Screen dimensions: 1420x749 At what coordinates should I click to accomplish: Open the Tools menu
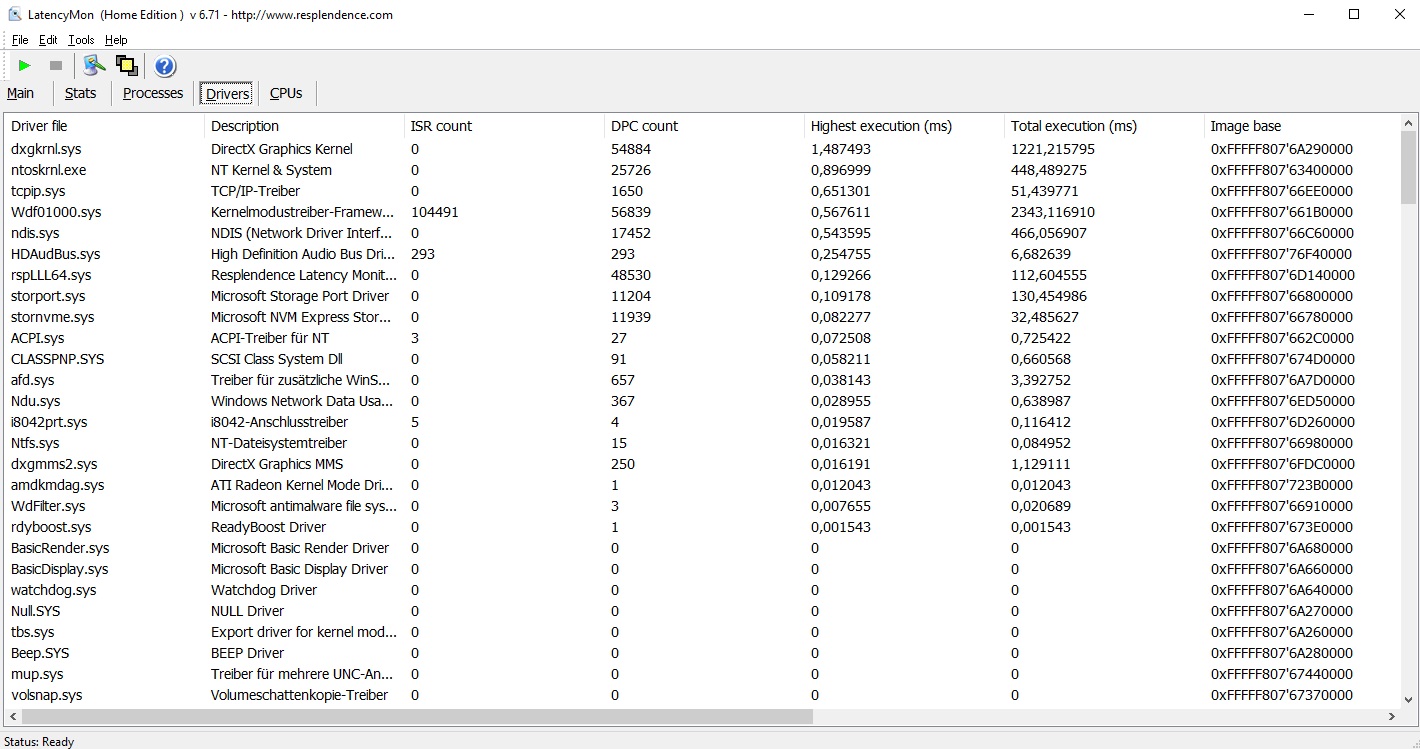point(81,40)
